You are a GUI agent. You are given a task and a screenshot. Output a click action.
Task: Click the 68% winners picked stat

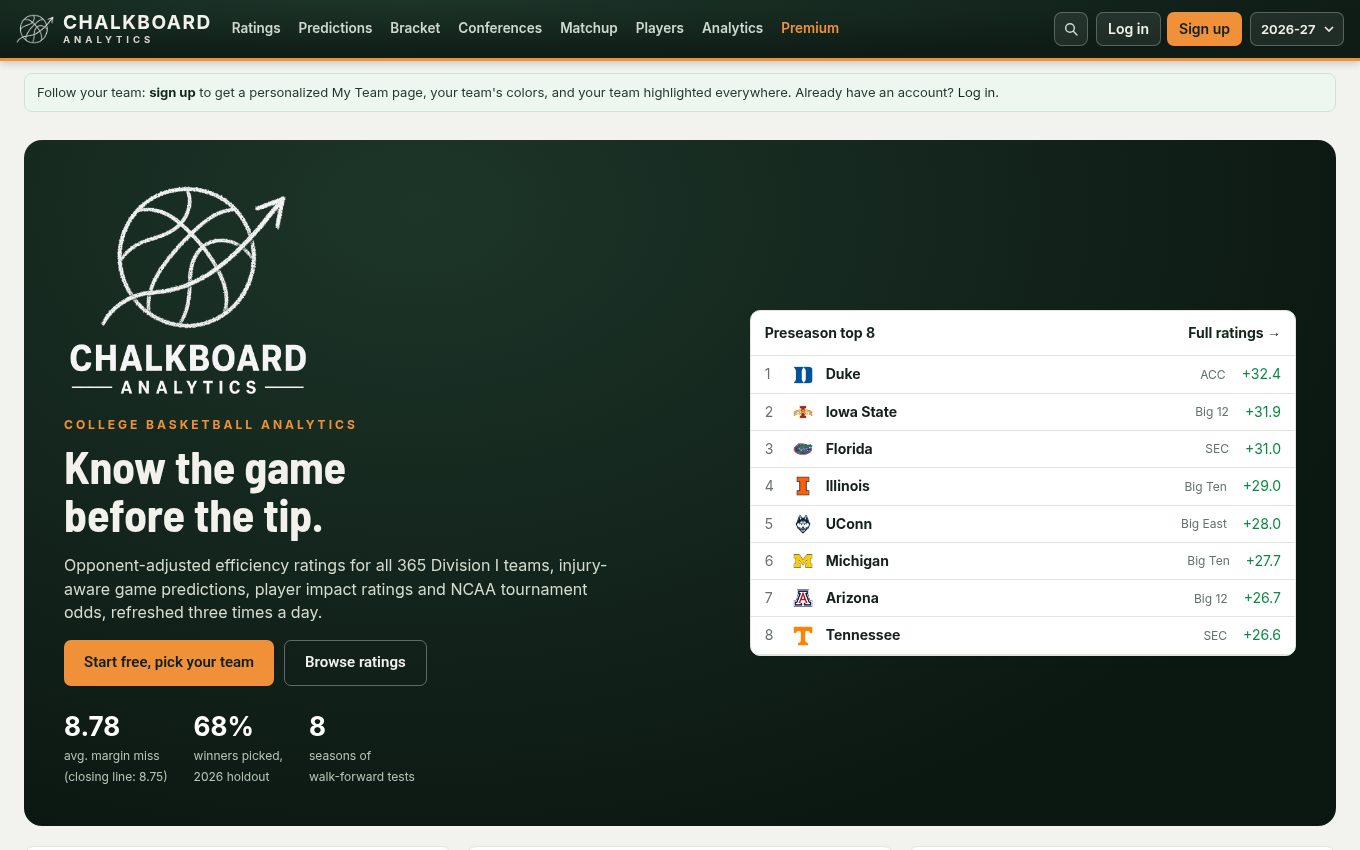tap(238, 747)
